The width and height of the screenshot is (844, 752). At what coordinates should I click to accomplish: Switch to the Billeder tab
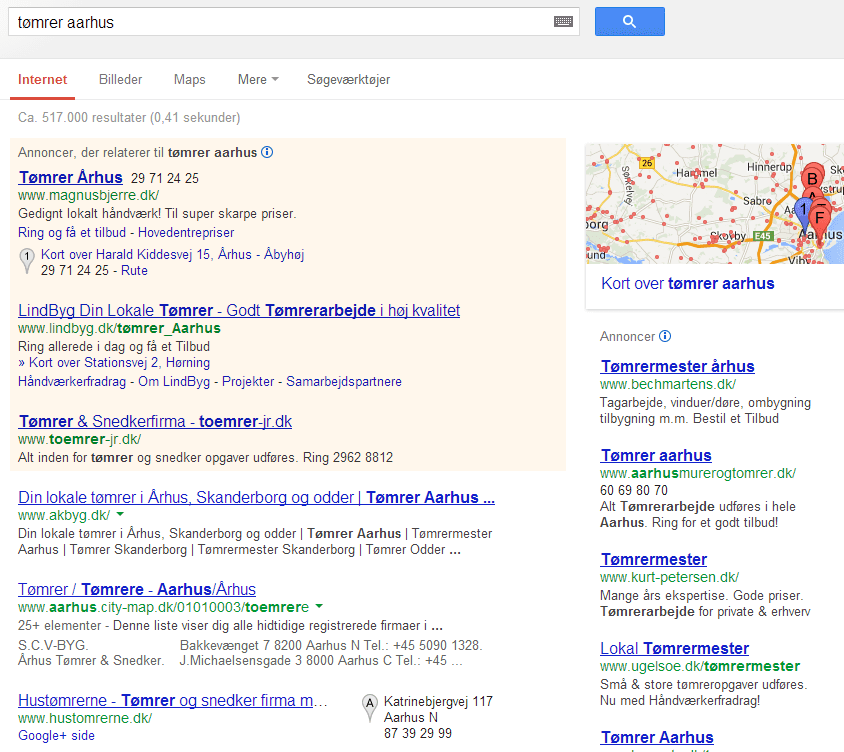[x=121, y=80]
